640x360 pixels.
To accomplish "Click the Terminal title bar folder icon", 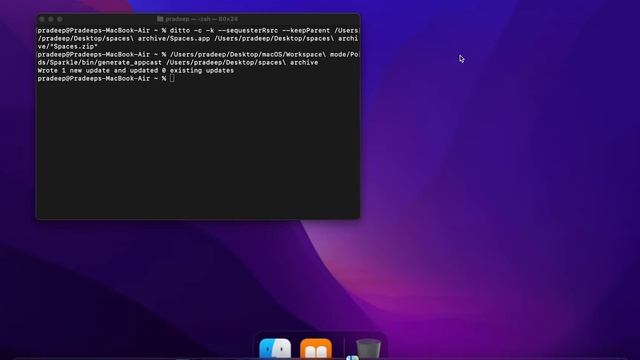I will (x=160, y=19).
